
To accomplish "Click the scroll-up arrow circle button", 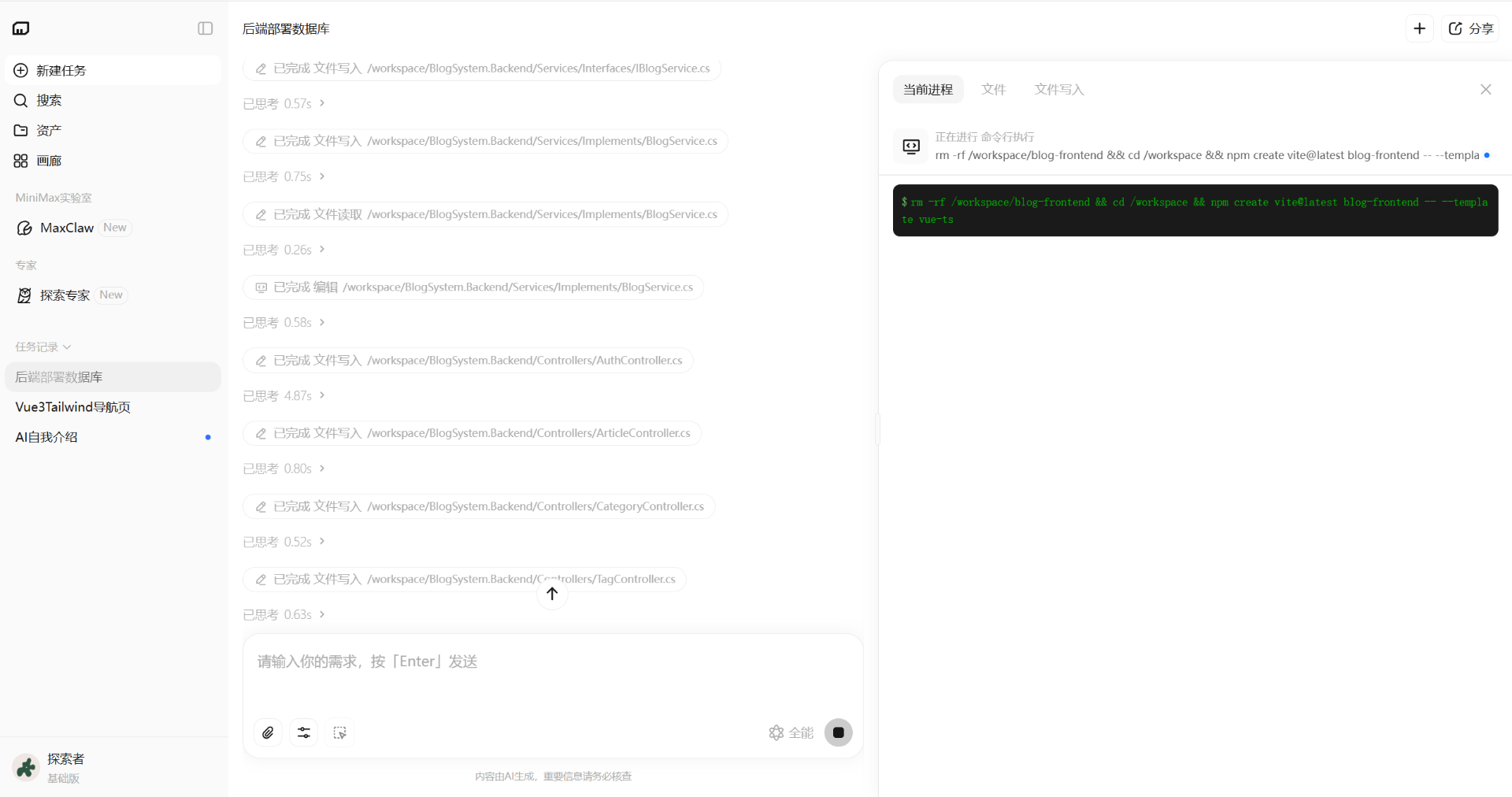I will click(x=552, y=594).
